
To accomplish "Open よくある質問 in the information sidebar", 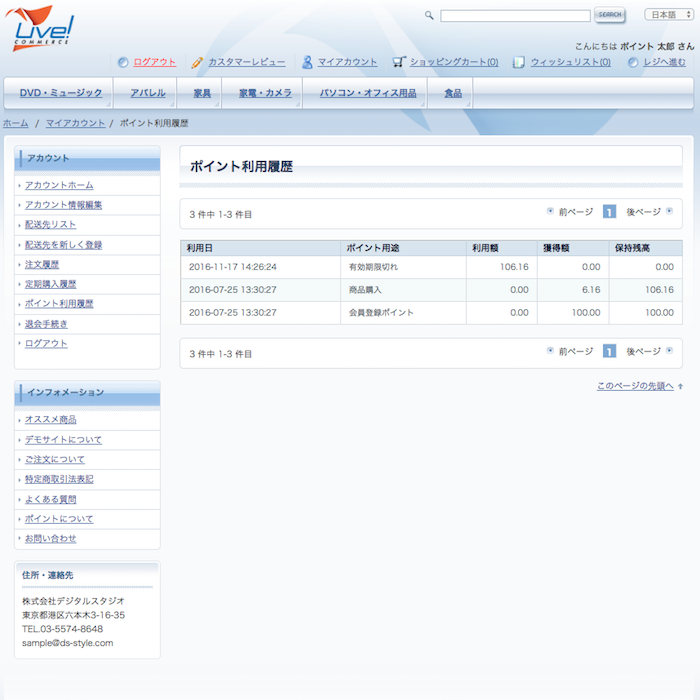I will pos(50,499).
